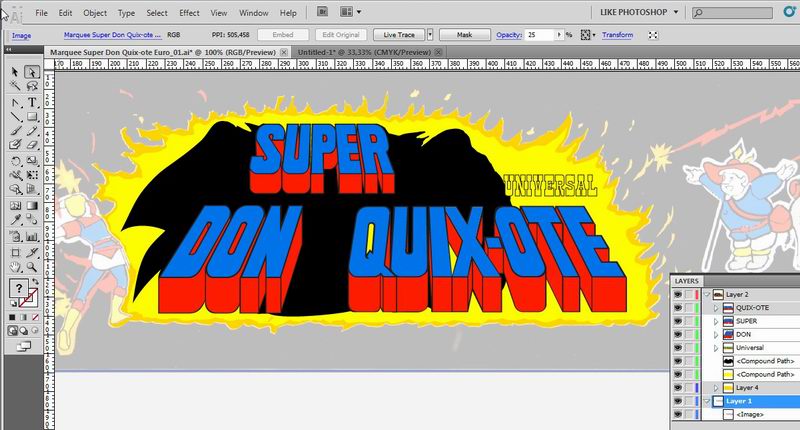Click the linked file name Marquee Super Don Quix-ote
Image resolution: width=800 pixels, height=430 pixels.
[x=112, y=35]
